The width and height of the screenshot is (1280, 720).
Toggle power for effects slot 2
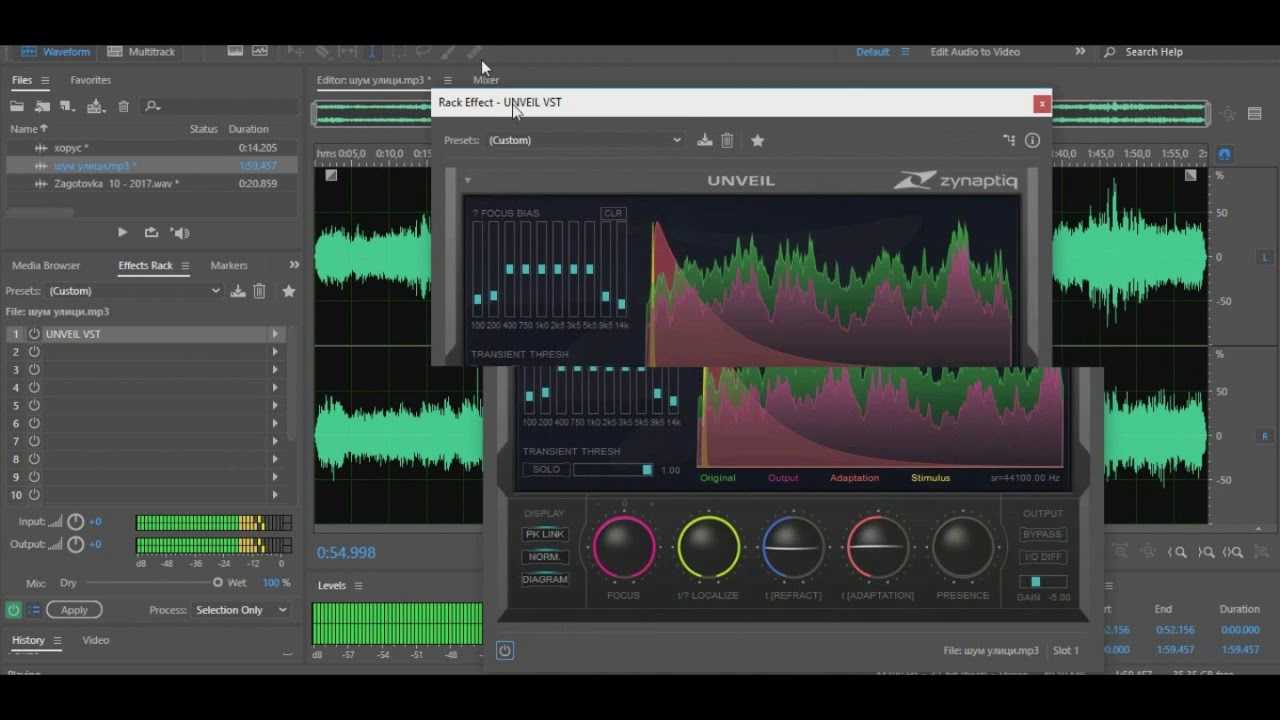click(34, 352)
